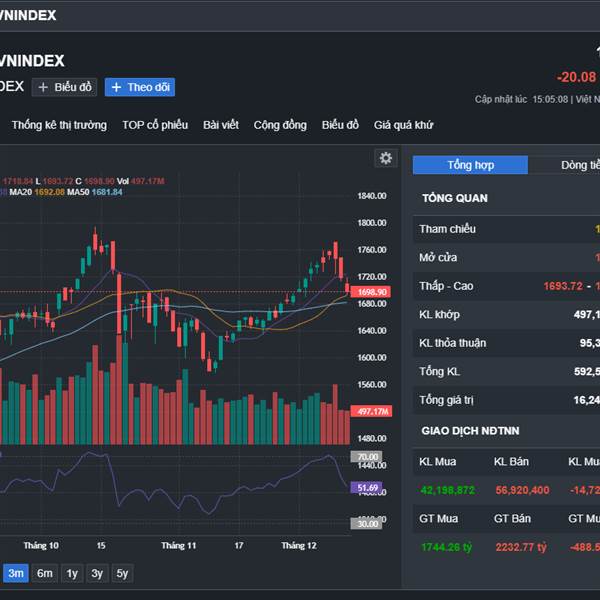The image size is (600, 600).
Task: Set chart range to 1y
Action: point(72,573)
